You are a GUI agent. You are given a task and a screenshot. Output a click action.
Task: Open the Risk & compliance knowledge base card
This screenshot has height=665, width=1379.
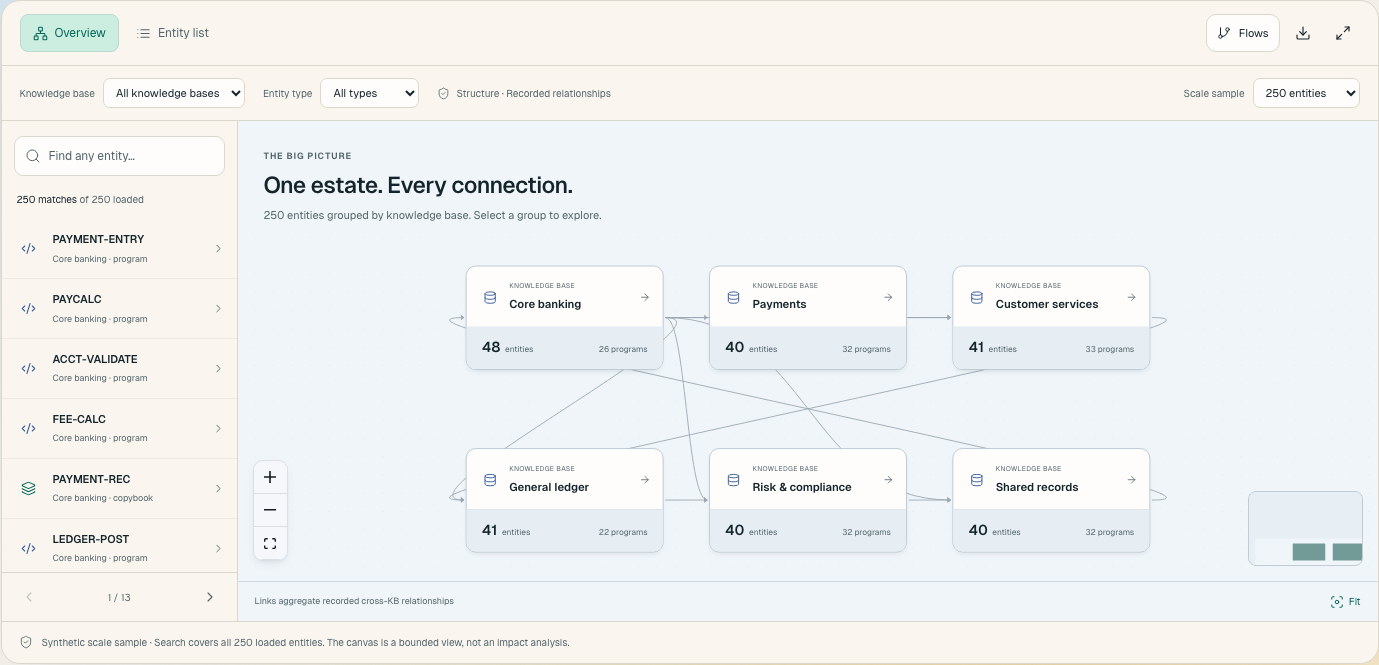tap(807, 500)
